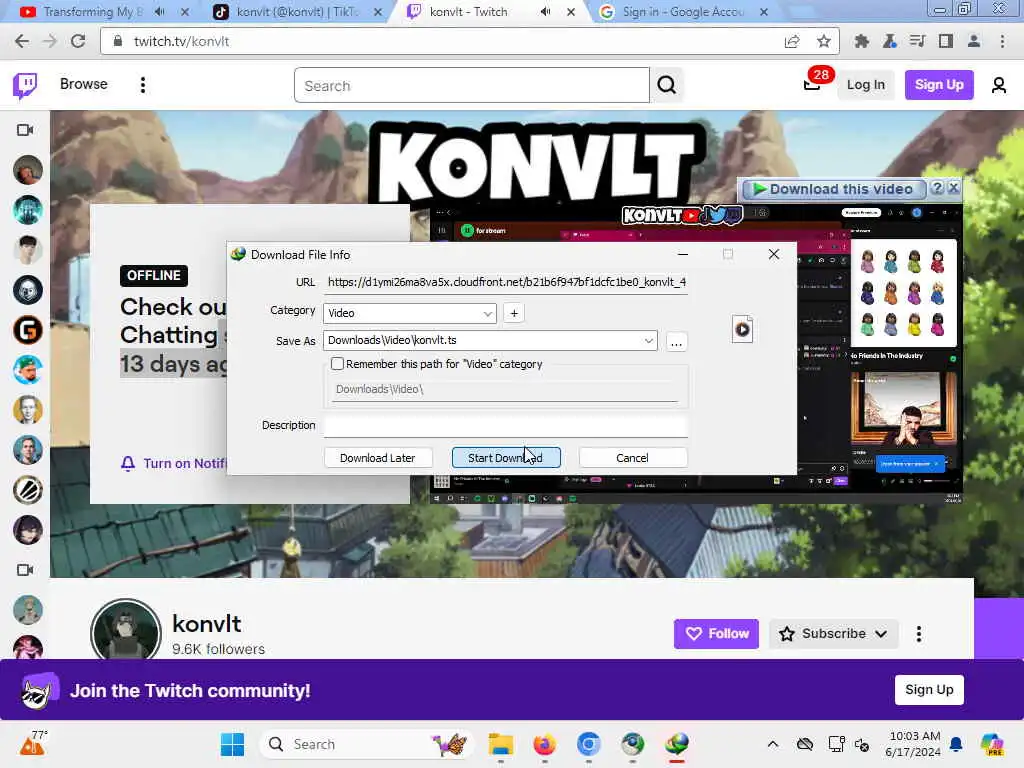Click the Twitch search input box
The image size is (1024, 768).
point(472,86)
